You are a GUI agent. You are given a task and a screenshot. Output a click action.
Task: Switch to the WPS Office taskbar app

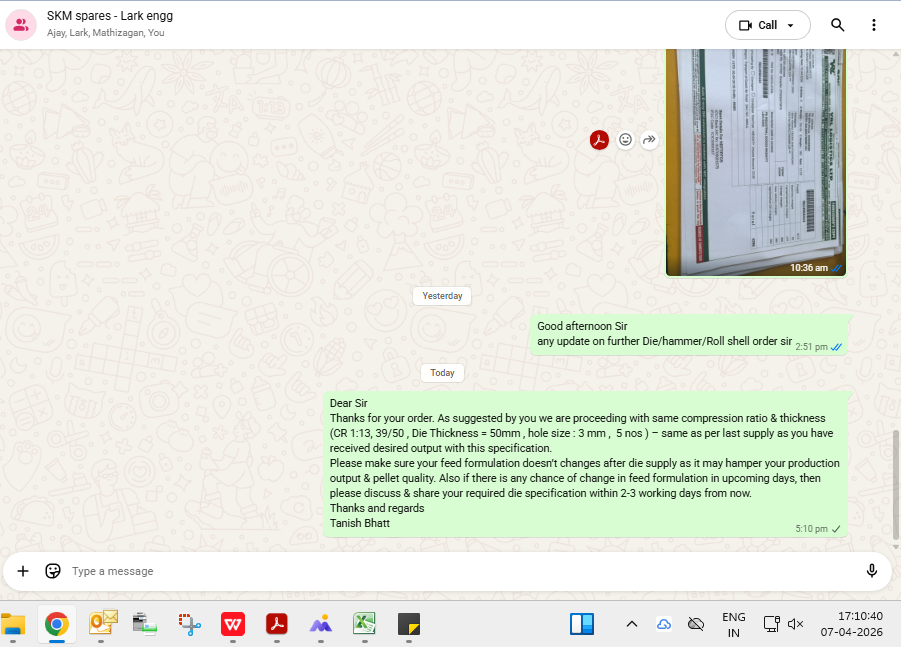click(233, 624)
